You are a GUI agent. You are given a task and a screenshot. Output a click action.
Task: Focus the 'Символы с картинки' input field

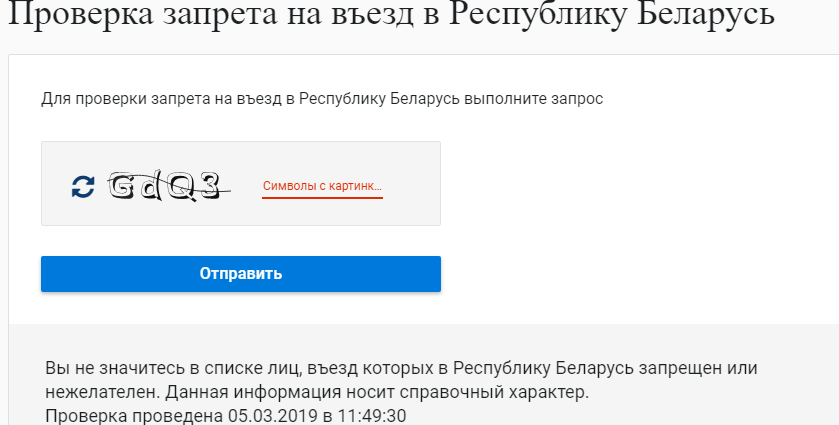coord(322,185)
